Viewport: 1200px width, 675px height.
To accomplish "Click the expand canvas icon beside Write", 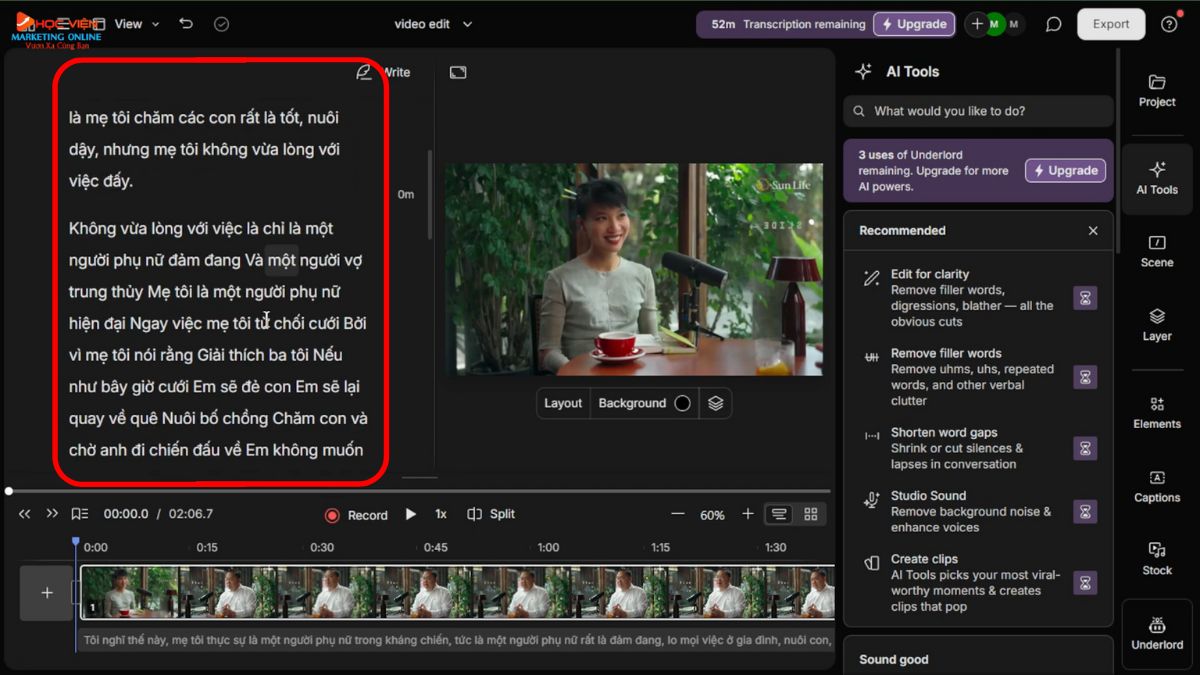I will click(458, 72).
